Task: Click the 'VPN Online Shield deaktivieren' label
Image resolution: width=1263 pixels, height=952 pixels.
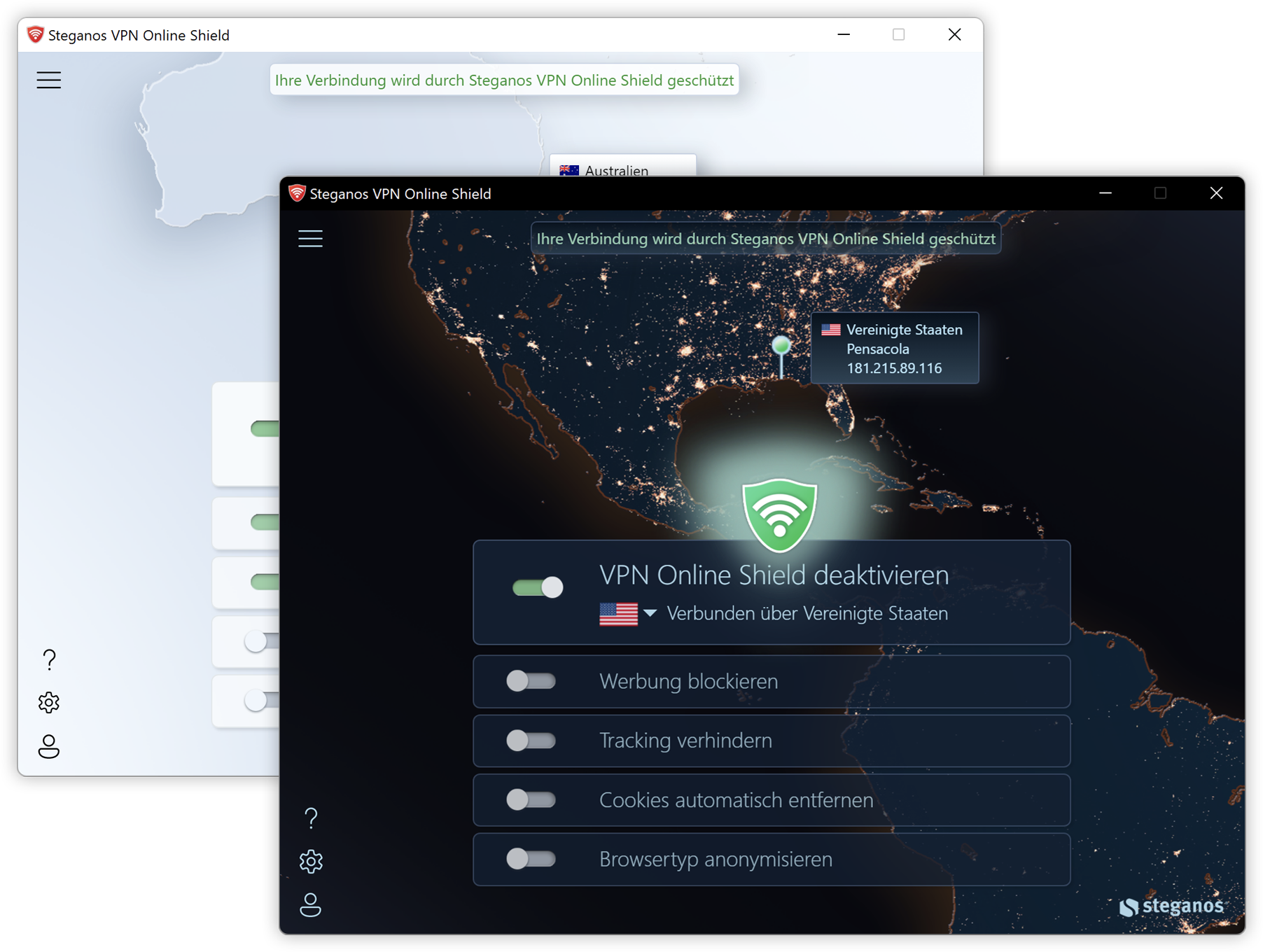Action: [x=774, y=575]
